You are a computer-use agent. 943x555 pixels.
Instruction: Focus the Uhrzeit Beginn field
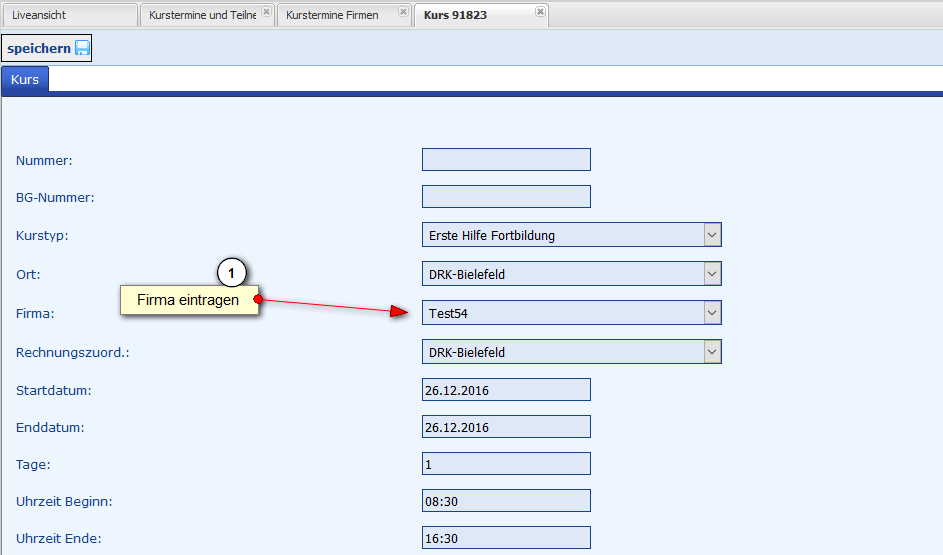tap(506, 501)
